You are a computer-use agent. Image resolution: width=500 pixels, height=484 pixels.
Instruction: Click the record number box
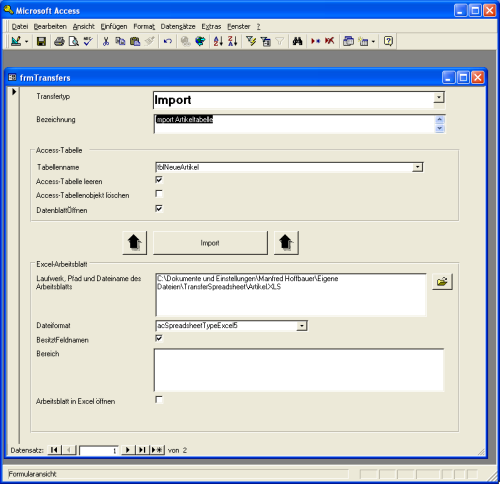[99, 450]
